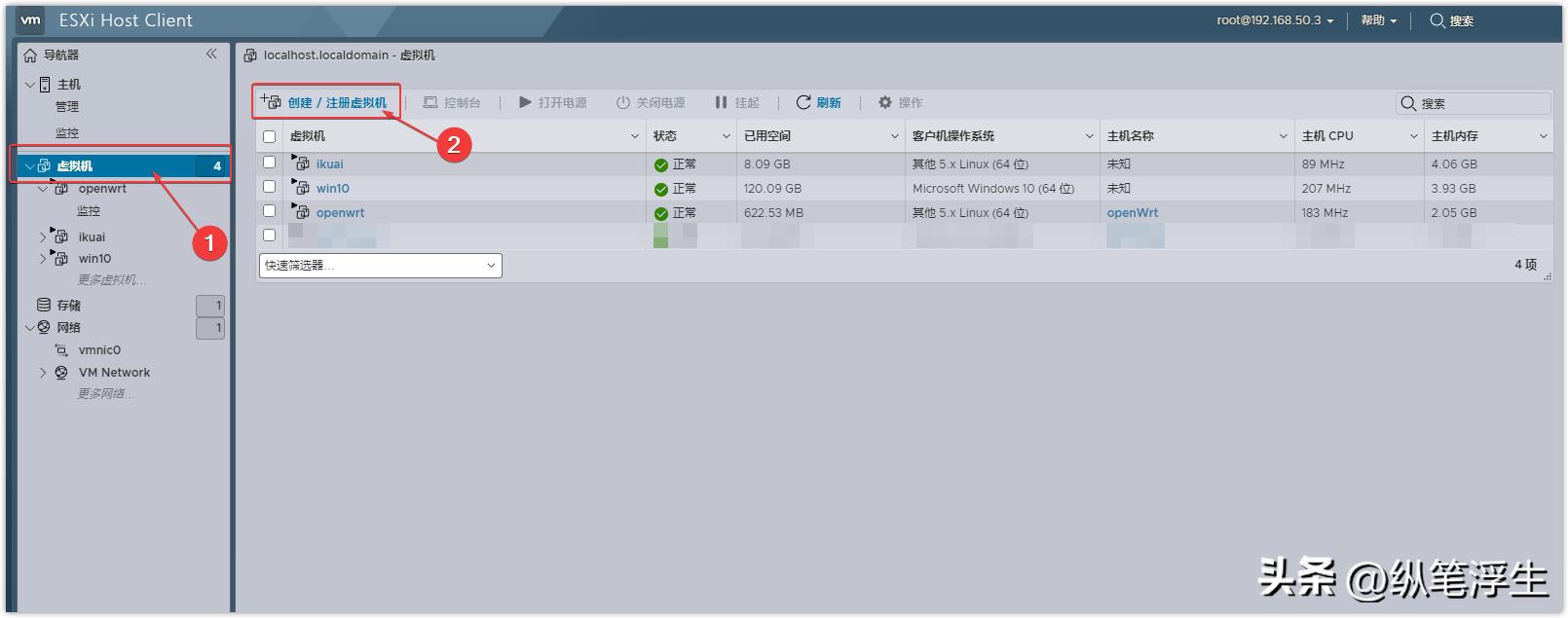The image size is (1568, 618).
Task: Collapse the navigator panel with double chevron
Action: [211, 55]
